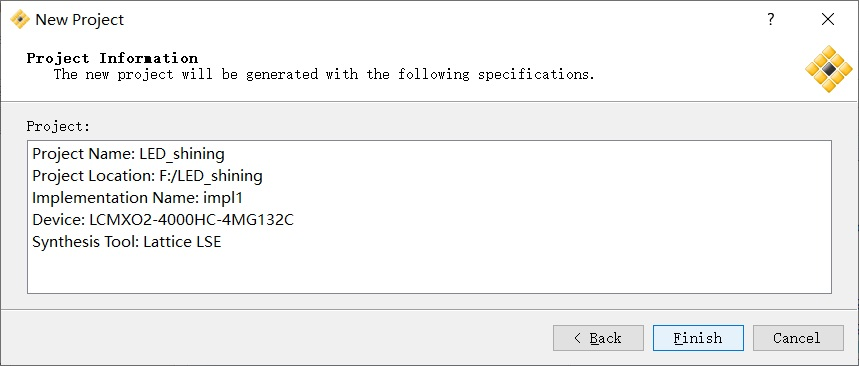Screen dimensions: 859x366
Task: Cancel the New Project wizard
Action: (798, 338)
